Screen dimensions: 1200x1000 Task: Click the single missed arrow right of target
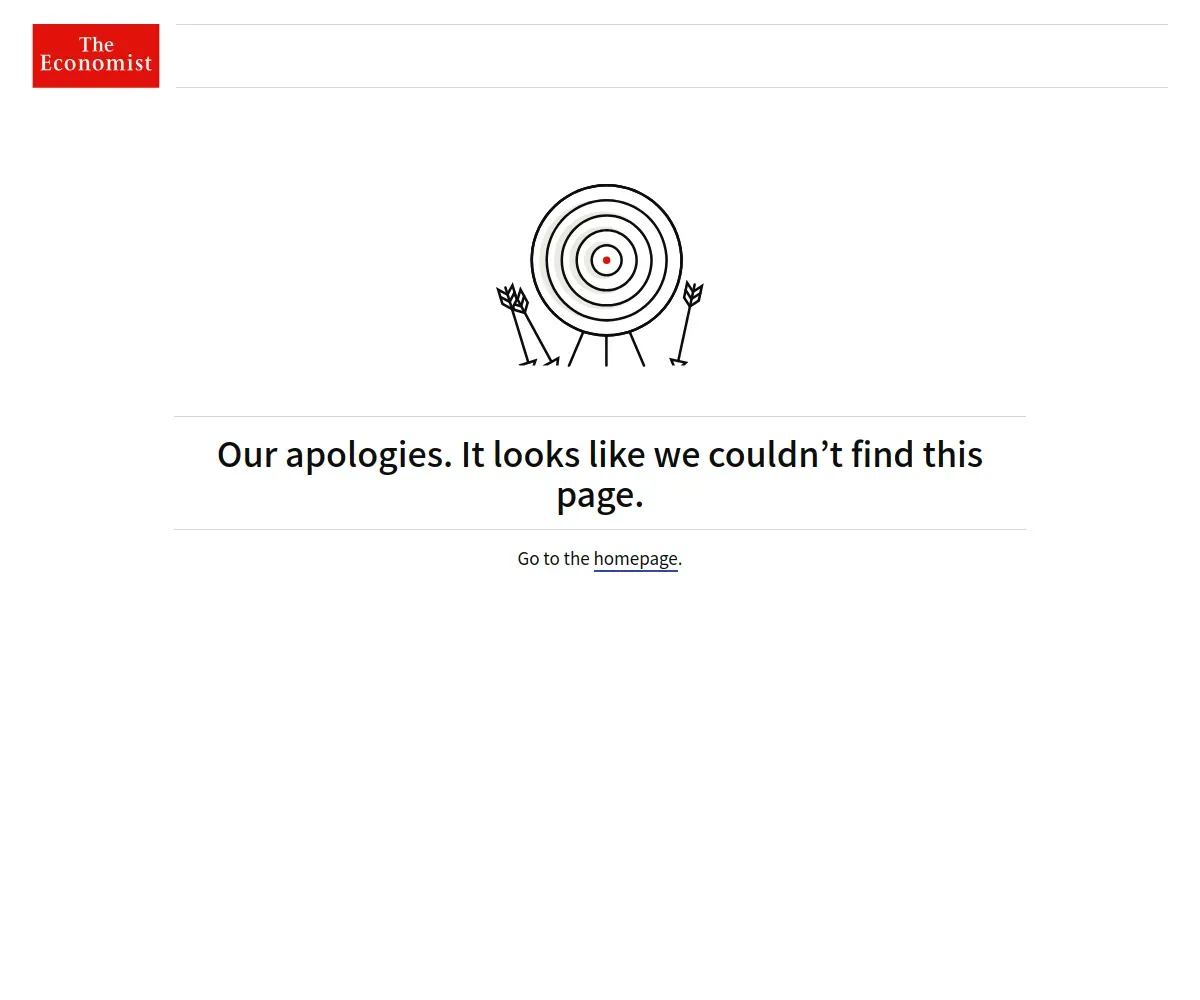click(x=687, y=323)
